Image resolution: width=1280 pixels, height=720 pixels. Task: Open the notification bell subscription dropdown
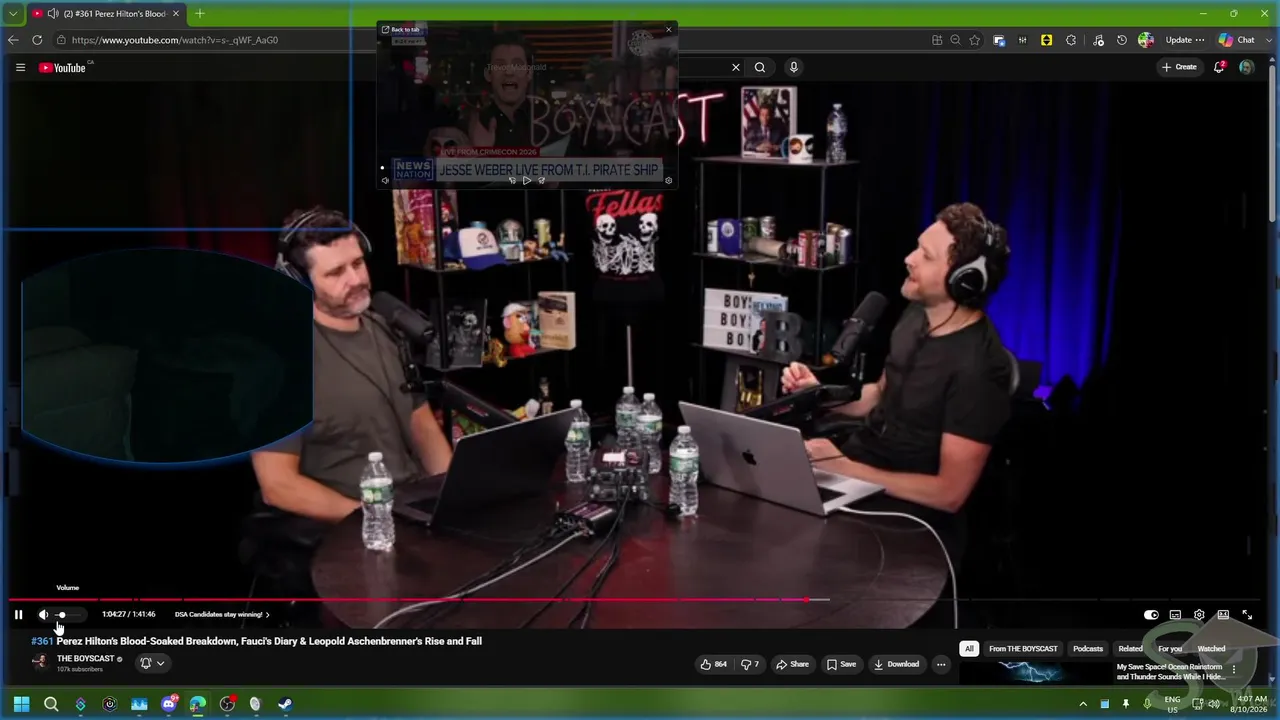(152, 663)
